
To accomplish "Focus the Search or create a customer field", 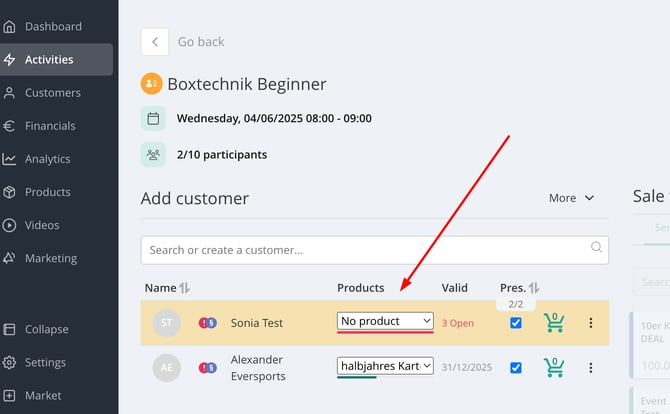I will [x=374, y=250].
